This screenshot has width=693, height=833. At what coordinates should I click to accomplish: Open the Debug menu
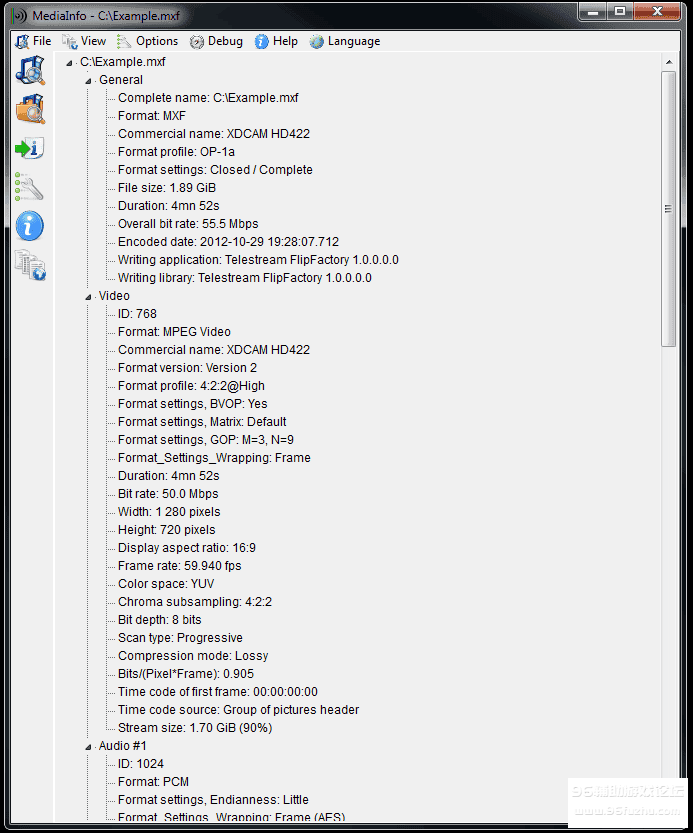[216, 41]
